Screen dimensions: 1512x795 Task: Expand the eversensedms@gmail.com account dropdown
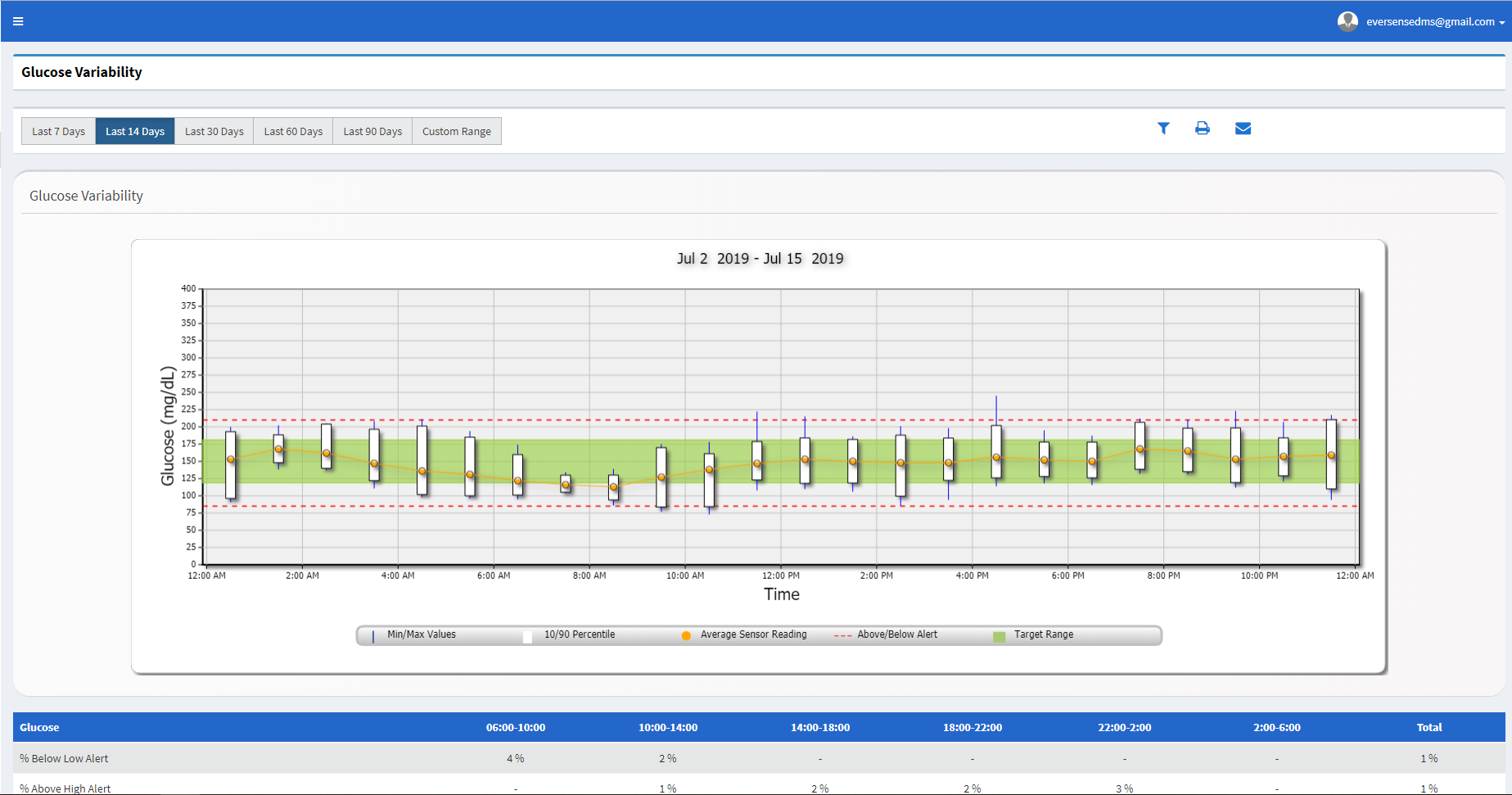pyautogui.click(x=1433, y=20)
